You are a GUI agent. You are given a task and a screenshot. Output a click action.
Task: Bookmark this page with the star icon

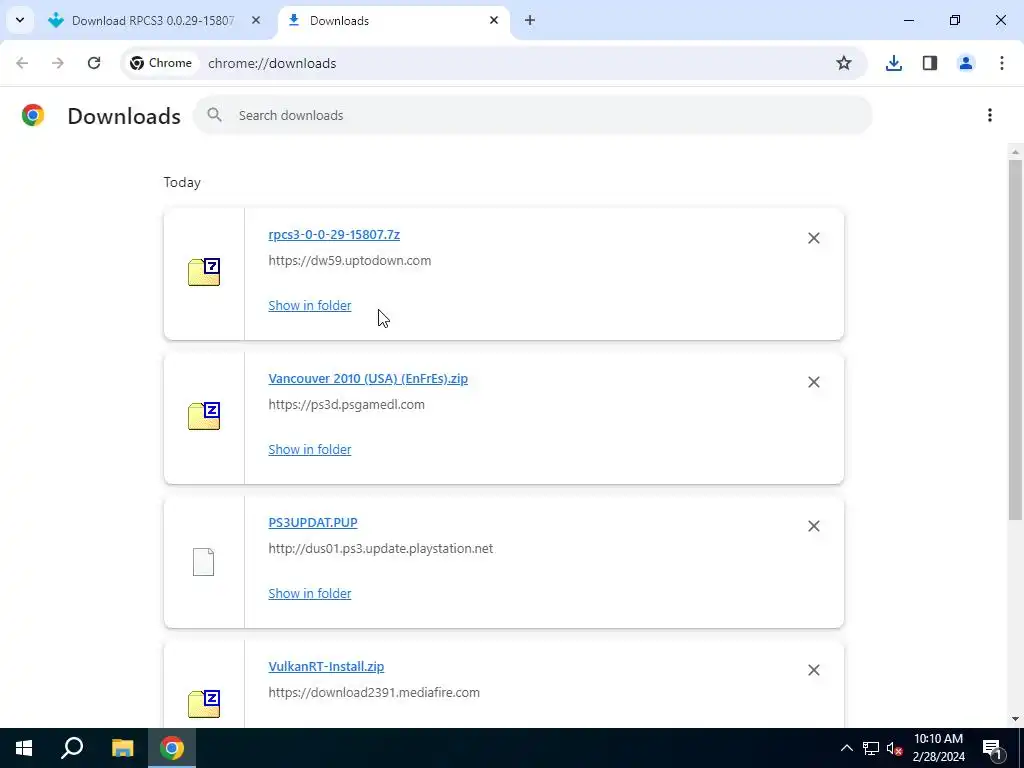844,63
